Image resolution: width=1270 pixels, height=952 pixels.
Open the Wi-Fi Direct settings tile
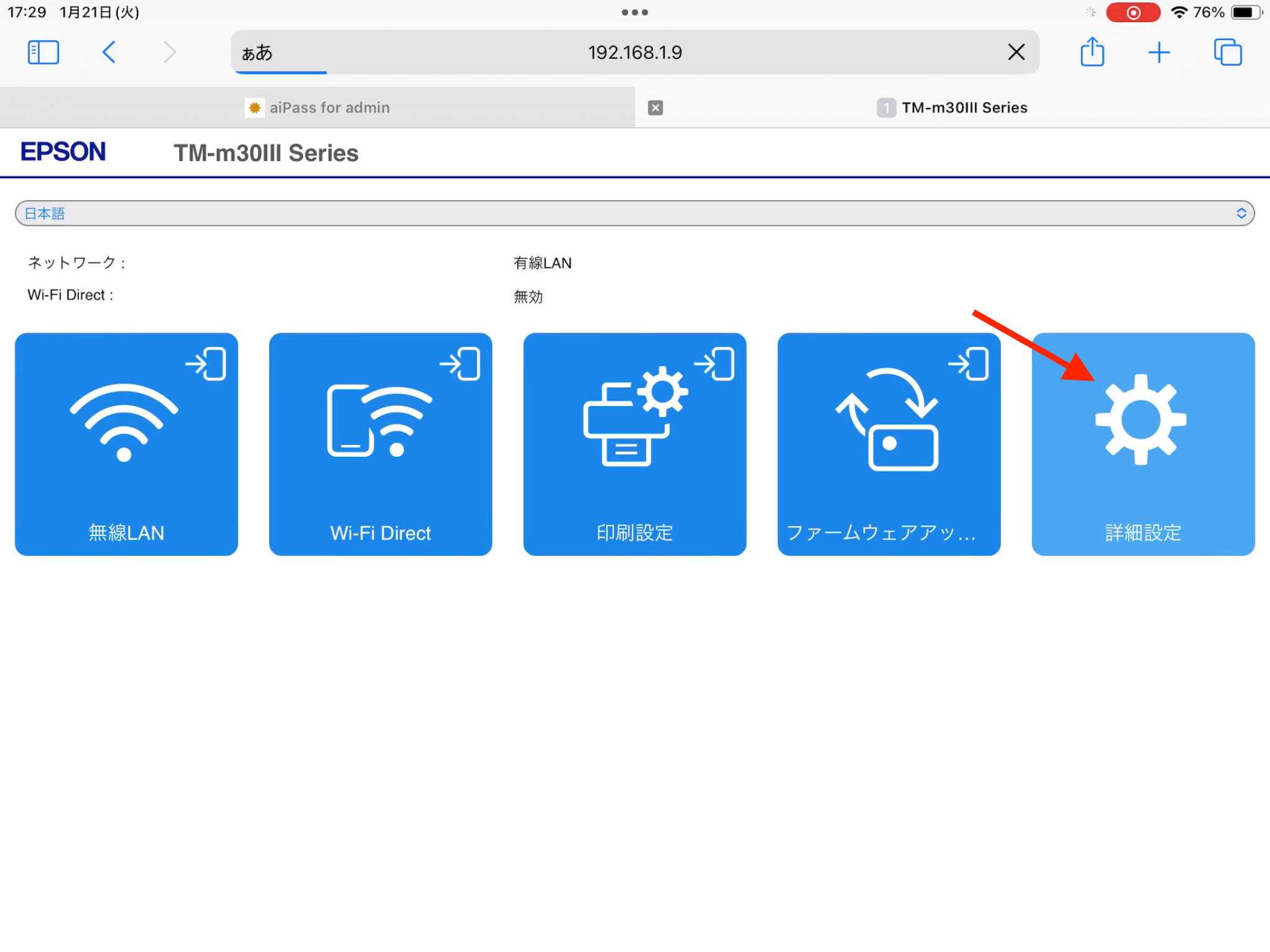tap(381, 444)
